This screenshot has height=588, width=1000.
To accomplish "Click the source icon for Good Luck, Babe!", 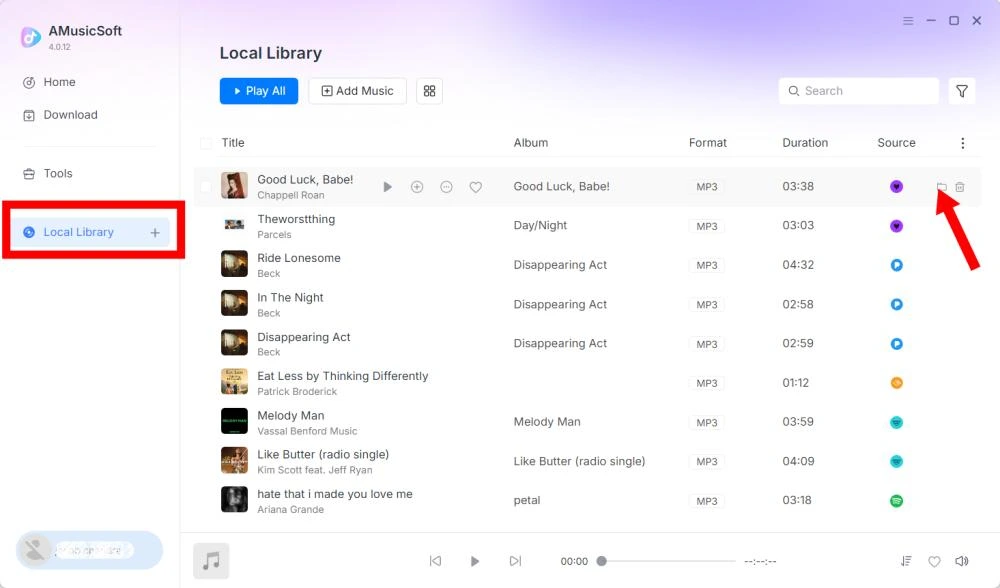I will tap(897, 187).
